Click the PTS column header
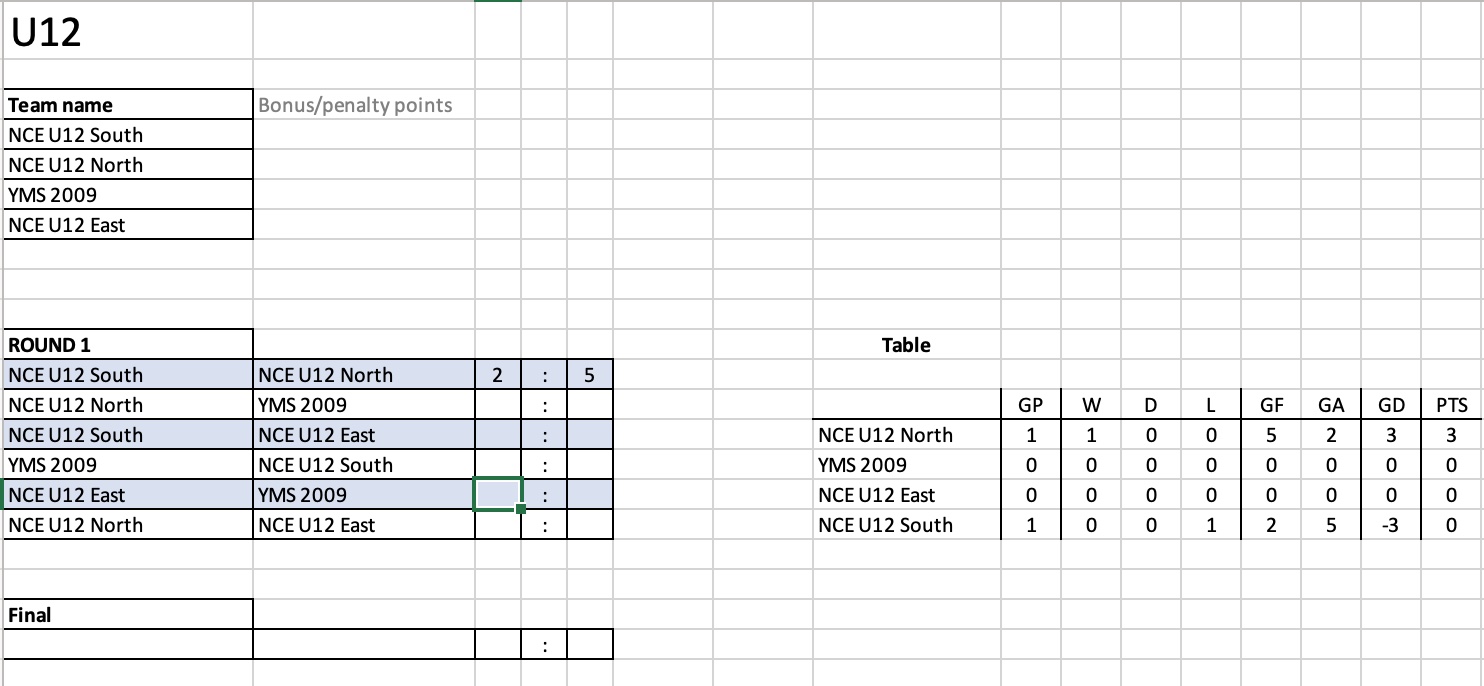The width and height of the screenshot is (1484, 686). pyautogui.click(x=1451, y=405)
